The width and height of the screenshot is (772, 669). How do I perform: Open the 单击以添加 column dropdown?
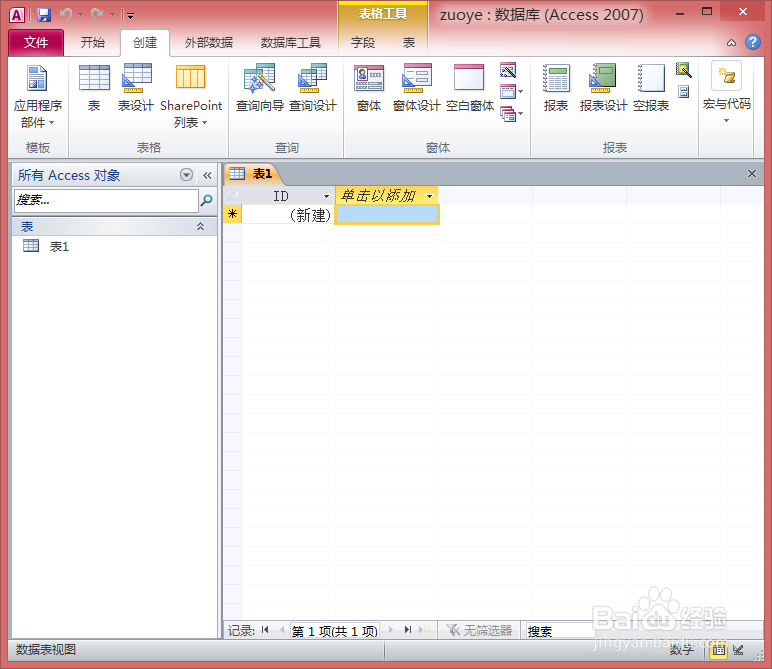(x=429, y=196)
